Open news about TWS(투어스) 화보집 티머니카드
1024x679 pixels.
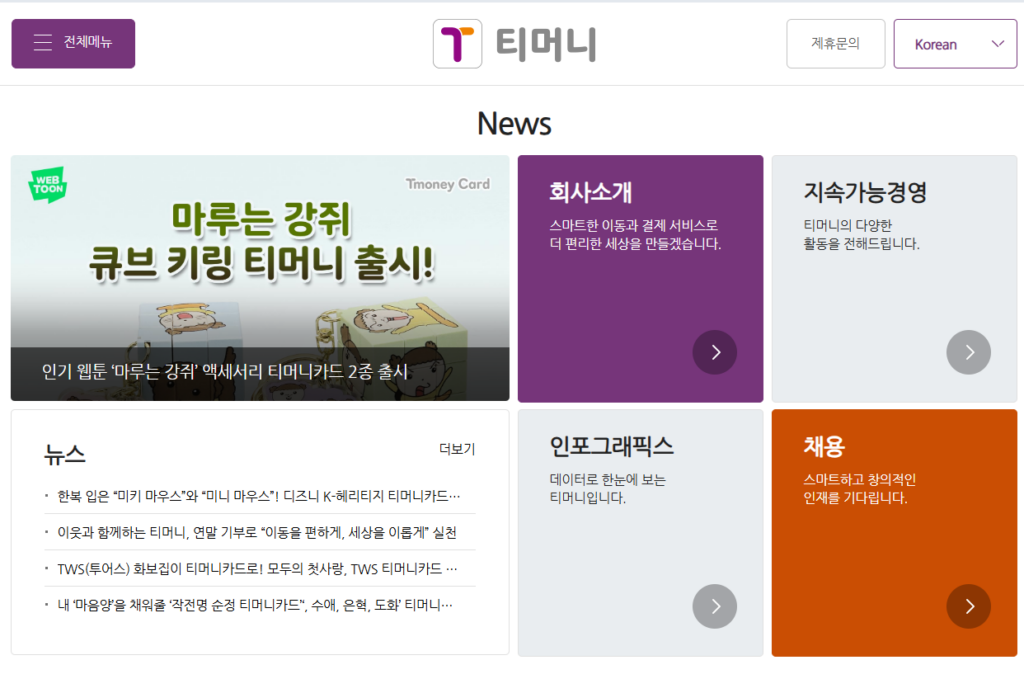pos(257,569)
